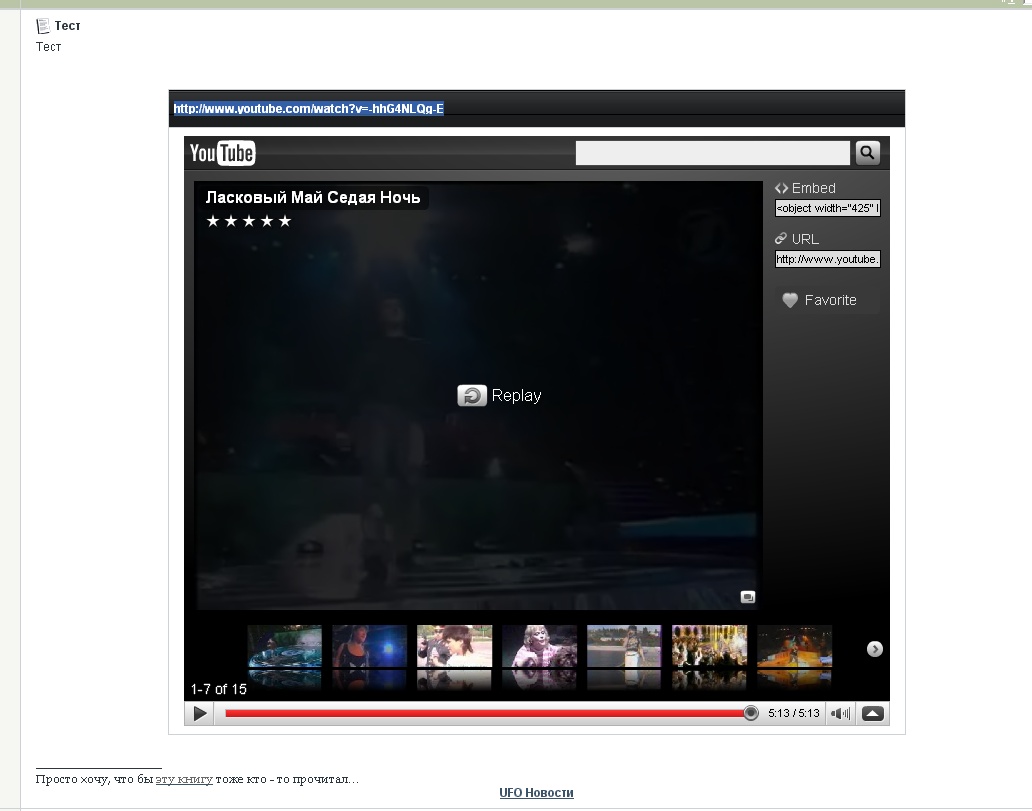Click the post document icon next to Тест
Viewport: 1032px width, 811px height.
pos(42,26)
